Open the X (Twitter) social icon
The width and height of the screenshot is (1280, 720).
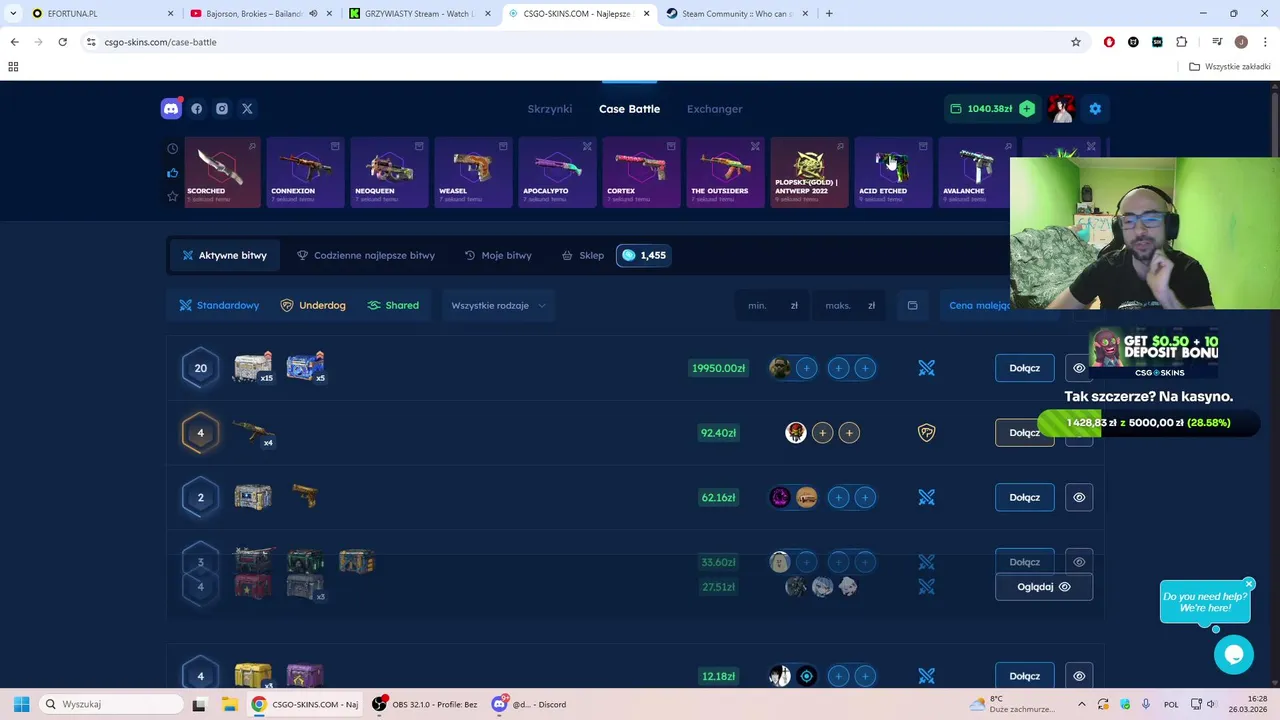247,109
